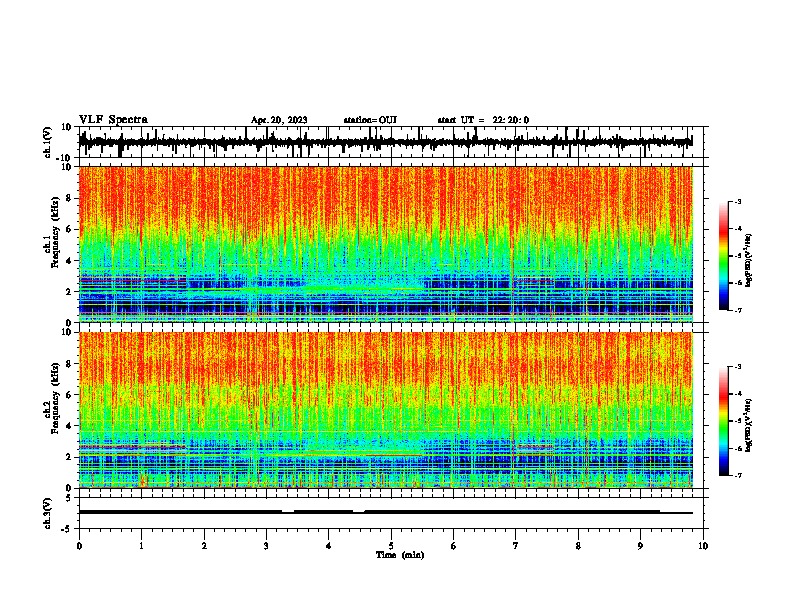Click the "VLF Spectra" title text
The image size is (792, 612).
tap(113, 120)
